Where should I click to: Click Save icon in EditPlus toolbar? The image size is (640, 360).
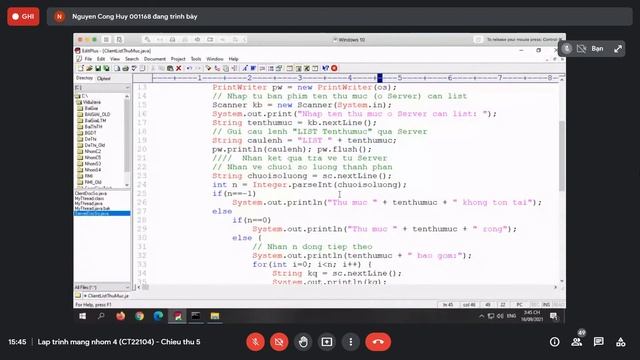coord(98,68)
